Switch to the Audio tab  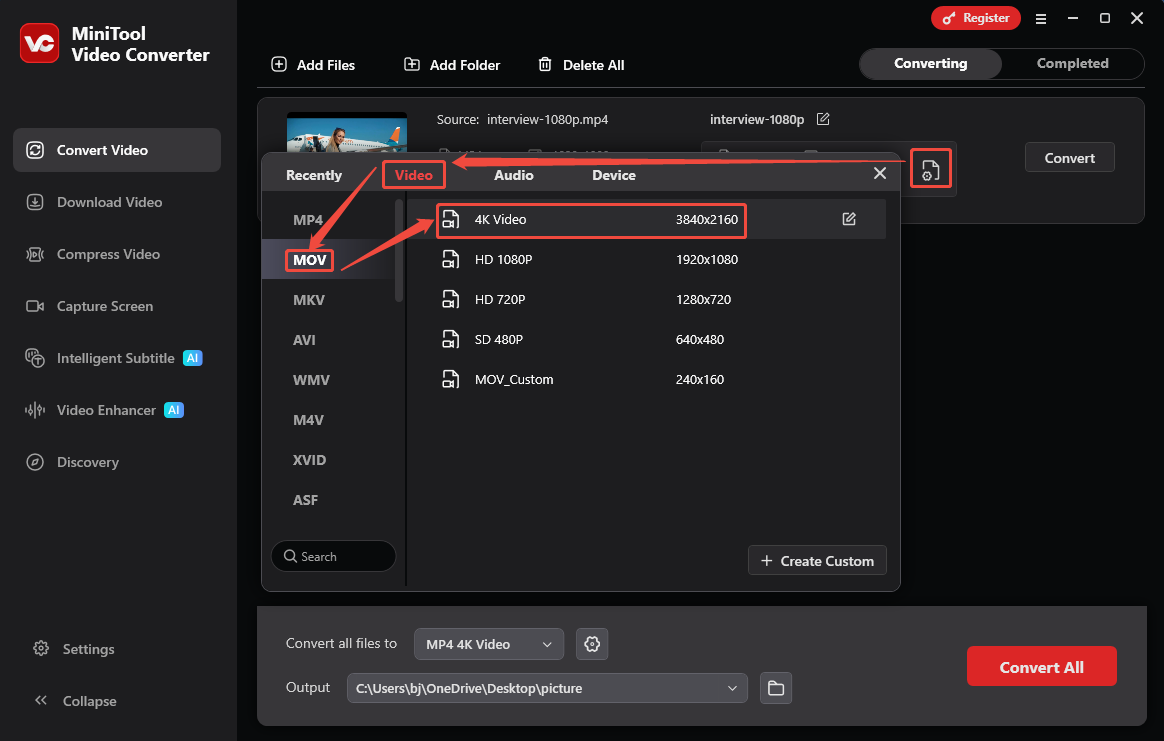(x=514, y=175)
